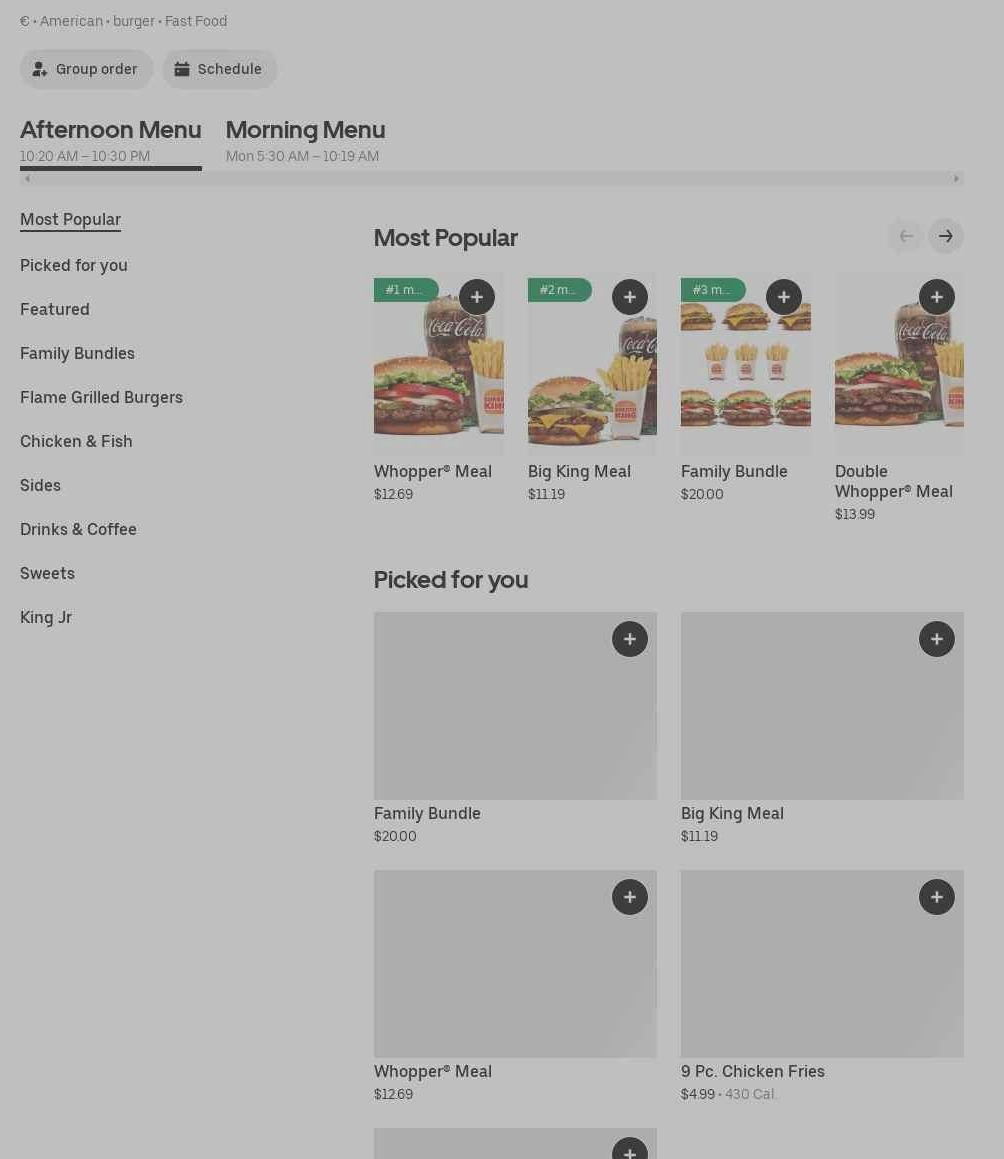Navigate to King Jr category
1004x1159 pixels.
46,617
